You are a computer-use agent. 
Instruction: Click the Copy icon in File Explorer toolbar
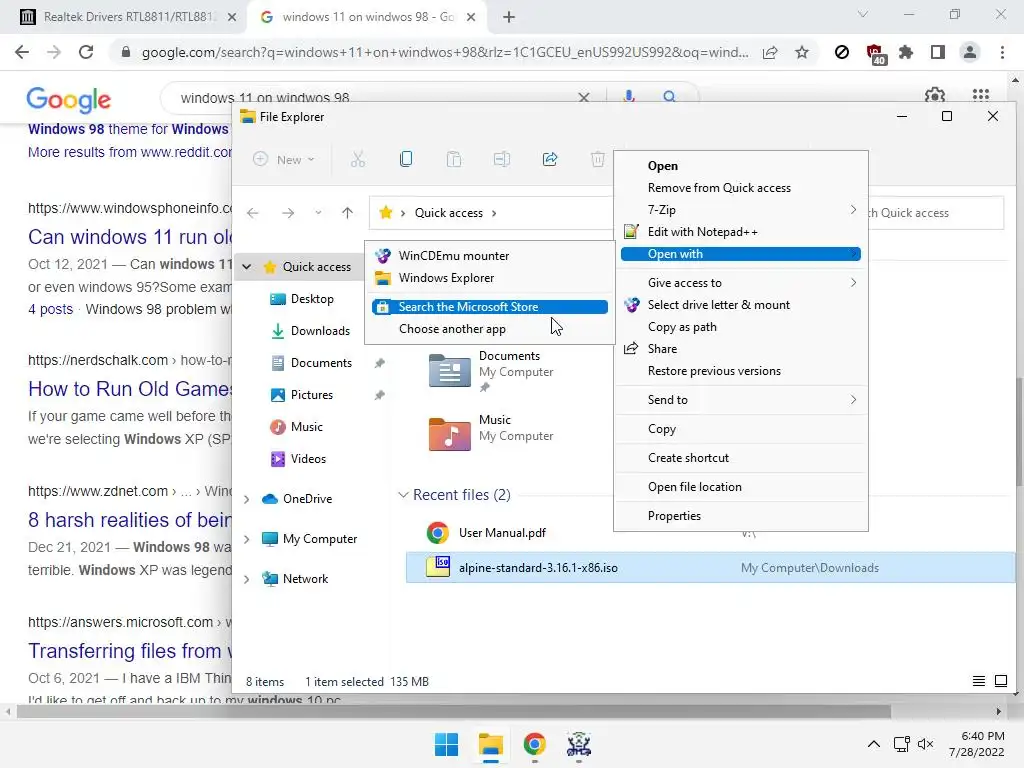coord(406,159)
